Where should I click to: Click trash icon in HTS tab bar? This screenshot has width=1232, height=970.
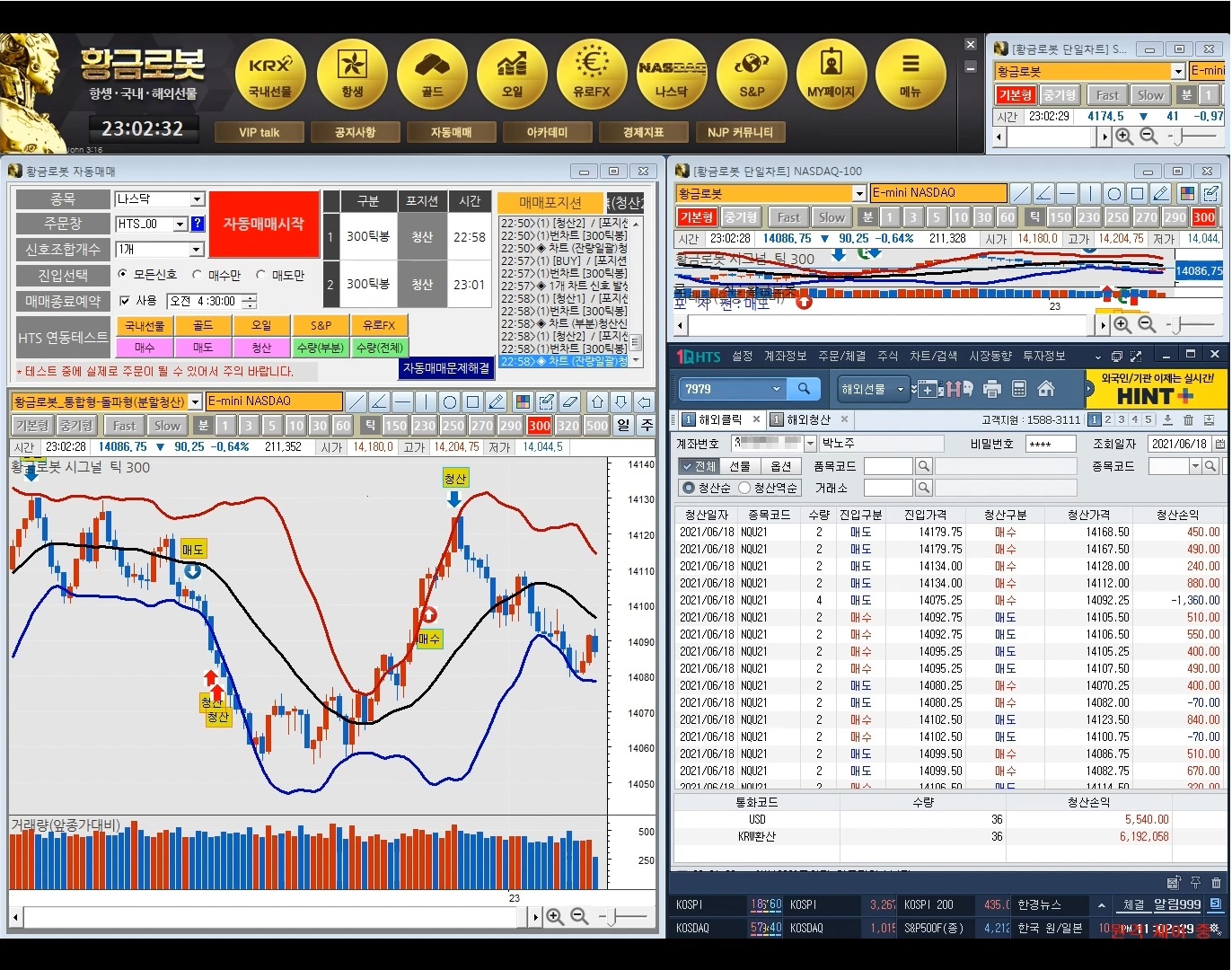click(1188, 419)
